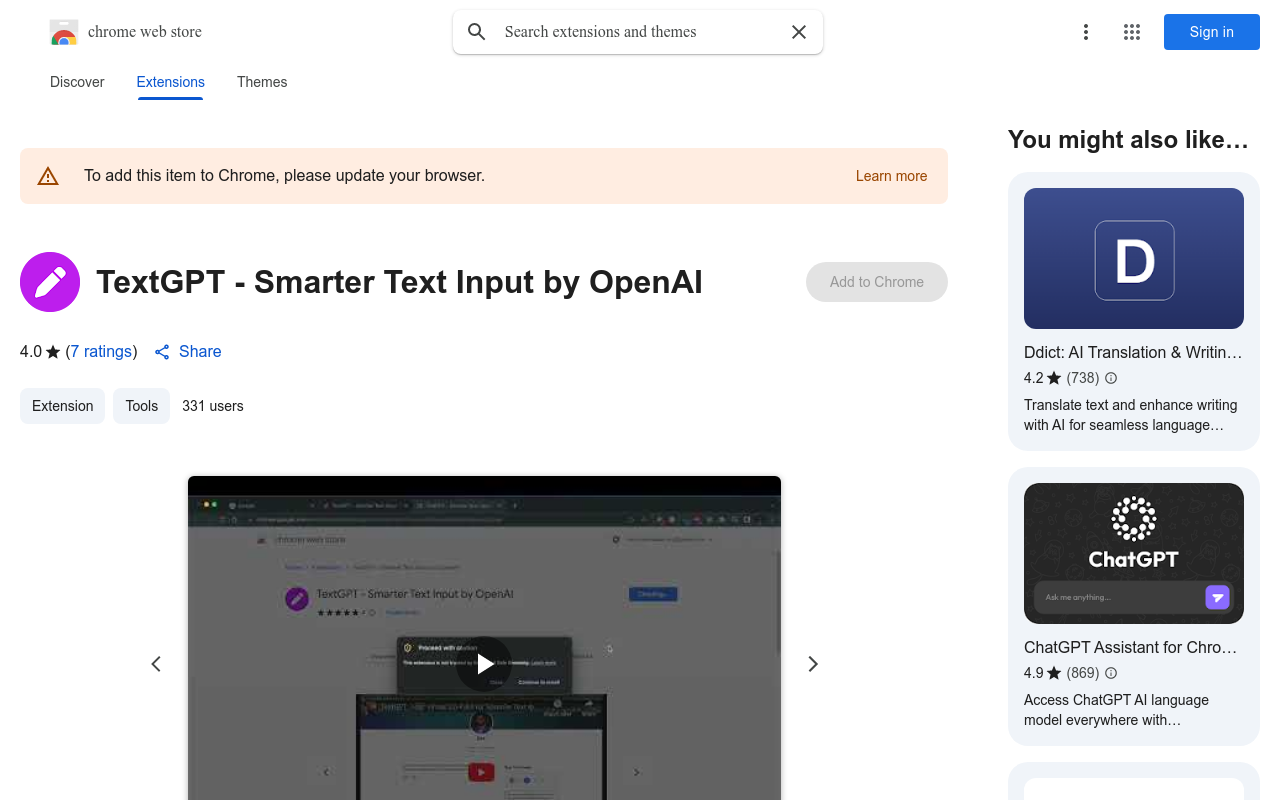The image size is (1280, 800).
Task: Click the You might also like heading
Action: point(1128,140)
